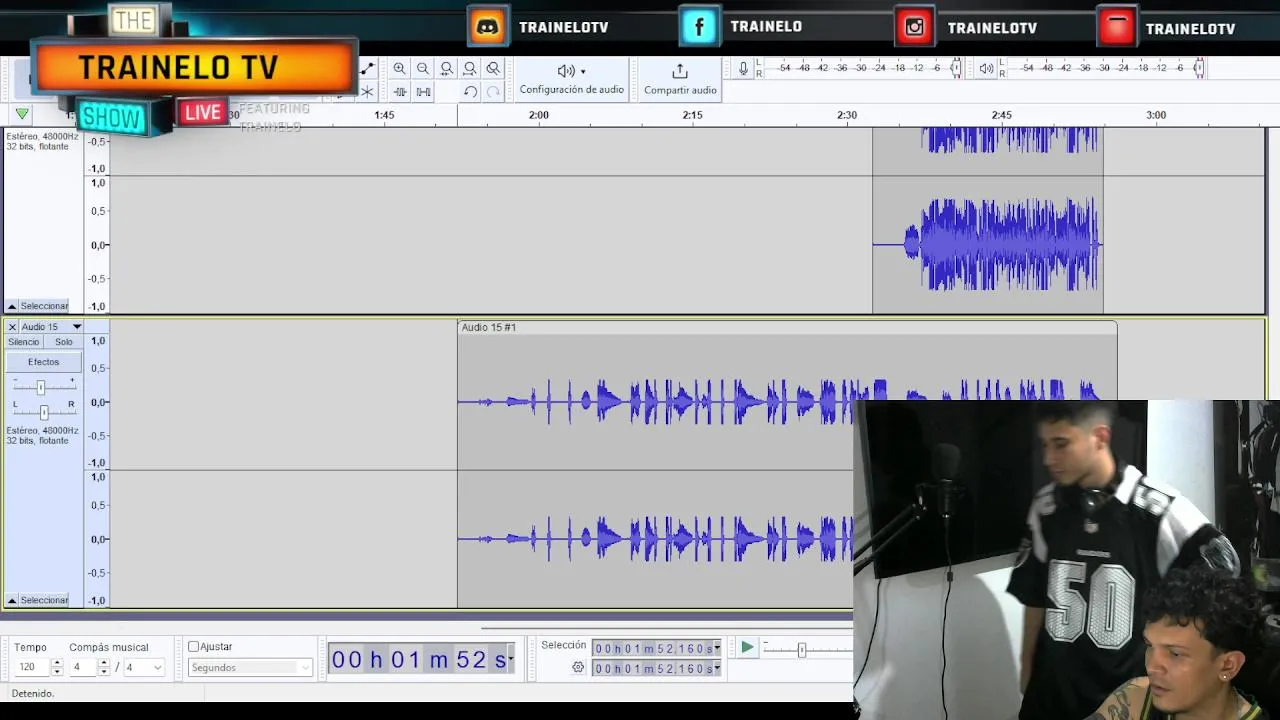Image resolution: width=1280 pixels, height=720 pixels.
Task: Click Seleccionar on the upper track
Action: click(45, 306)
